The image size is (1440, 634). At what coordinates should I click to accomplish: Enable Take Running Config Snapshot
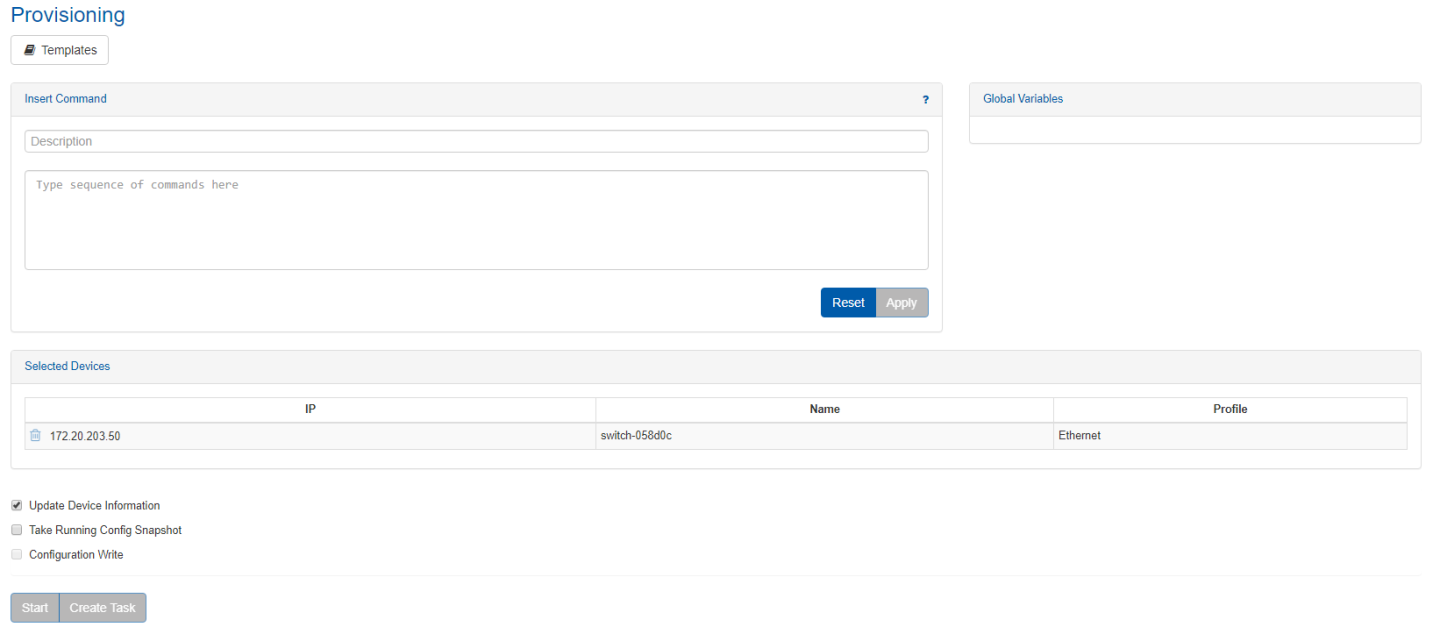17,530
